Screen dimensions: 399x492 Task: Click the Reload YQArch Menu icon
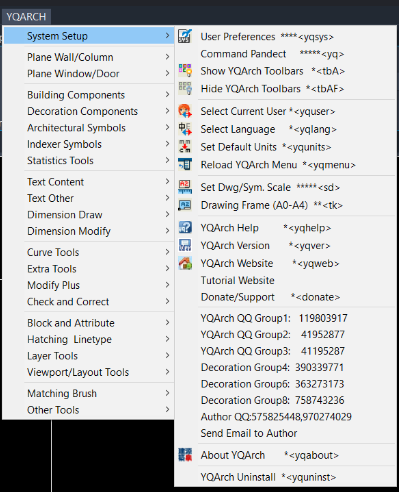click(x=185, y=164)
